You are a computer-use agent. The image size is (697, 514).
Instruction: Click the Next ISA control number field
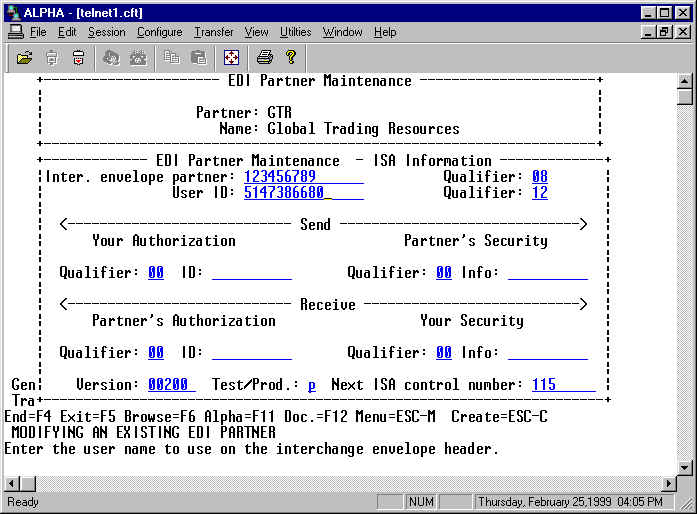pyautogui.click(x=562, y=385)
